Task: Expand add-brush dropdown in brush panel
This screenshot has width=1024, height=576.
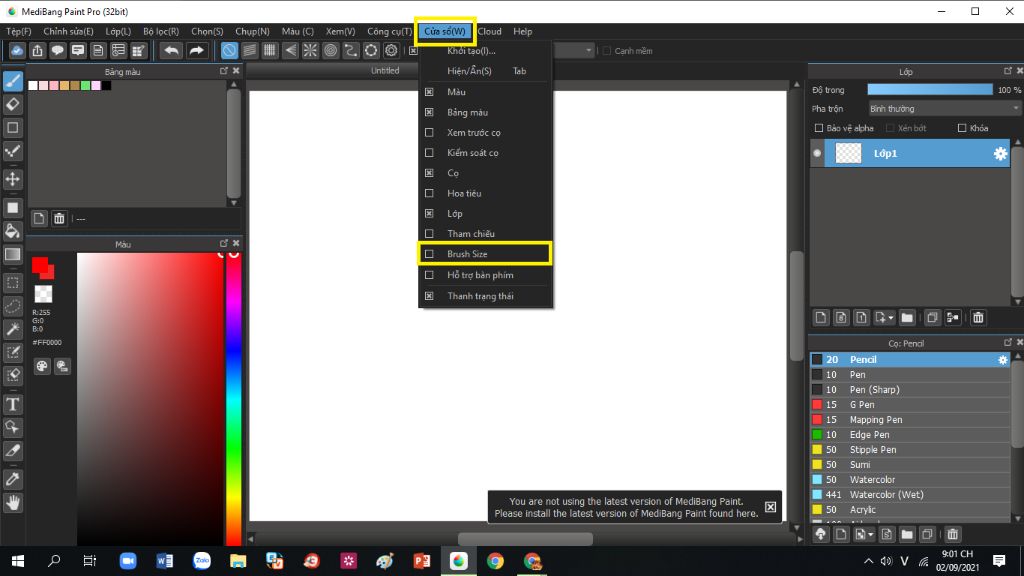Action: pyautogui.click(x=871, y=535)
